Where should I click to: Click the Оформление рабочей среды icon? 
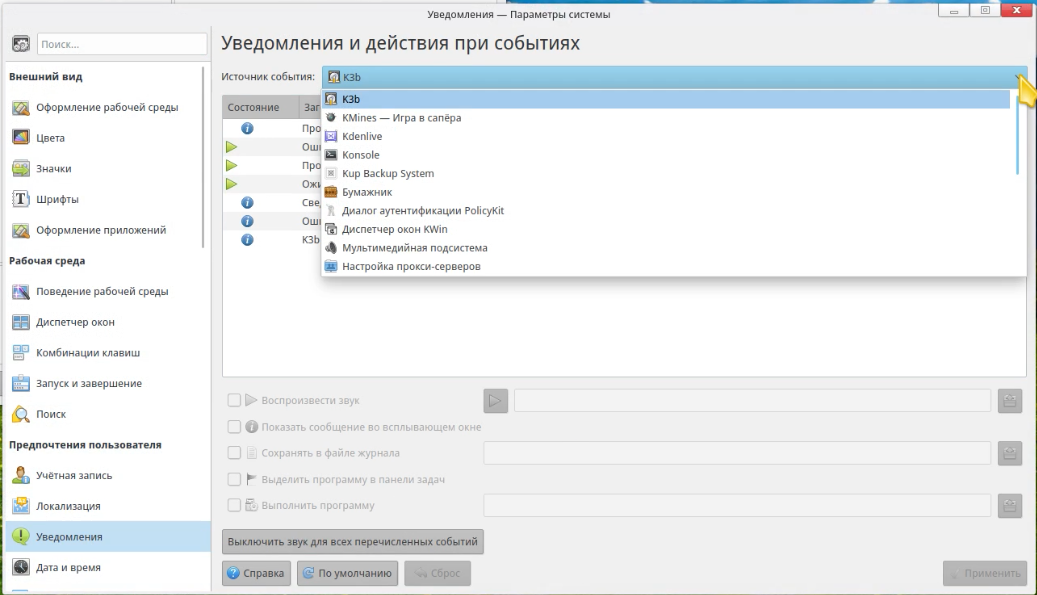[x=21, y=107]
